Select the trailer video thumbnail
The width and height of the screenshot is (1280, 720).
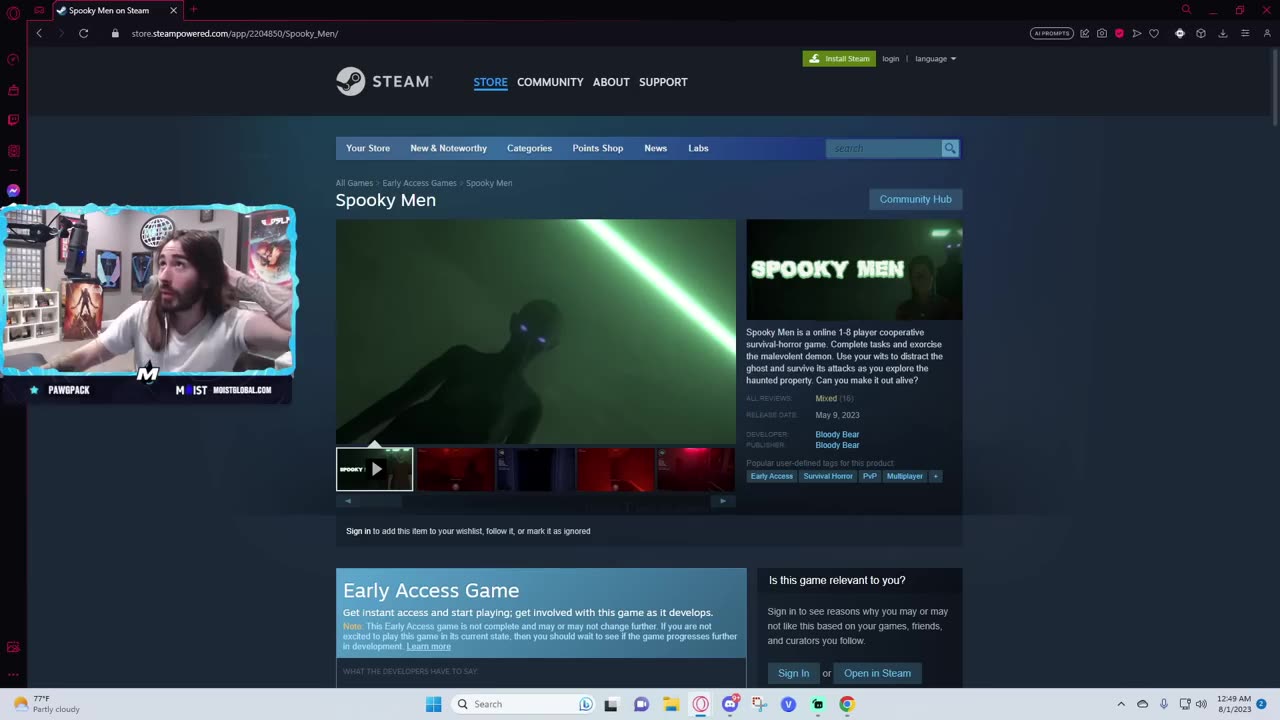point(374,469)
